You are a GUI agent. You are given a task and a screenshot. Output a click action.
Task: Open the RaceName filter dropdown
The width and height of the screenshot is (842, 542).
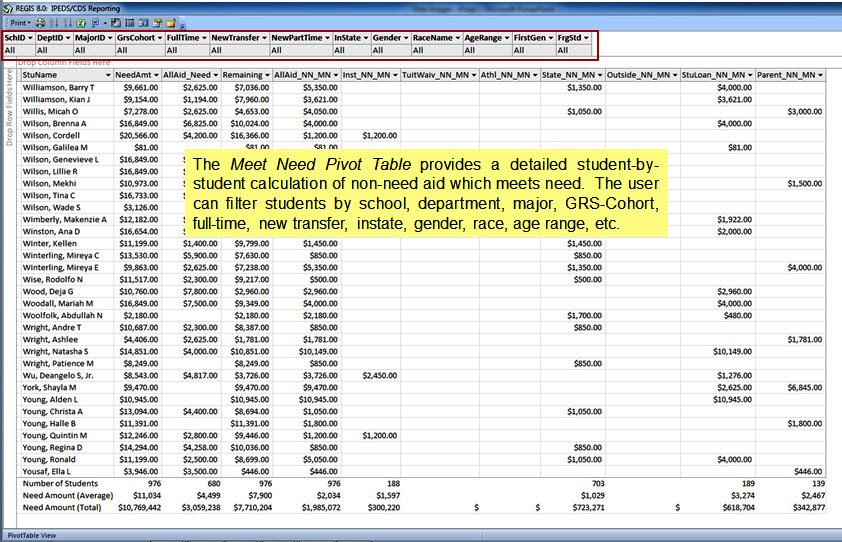tap(457, 38)
